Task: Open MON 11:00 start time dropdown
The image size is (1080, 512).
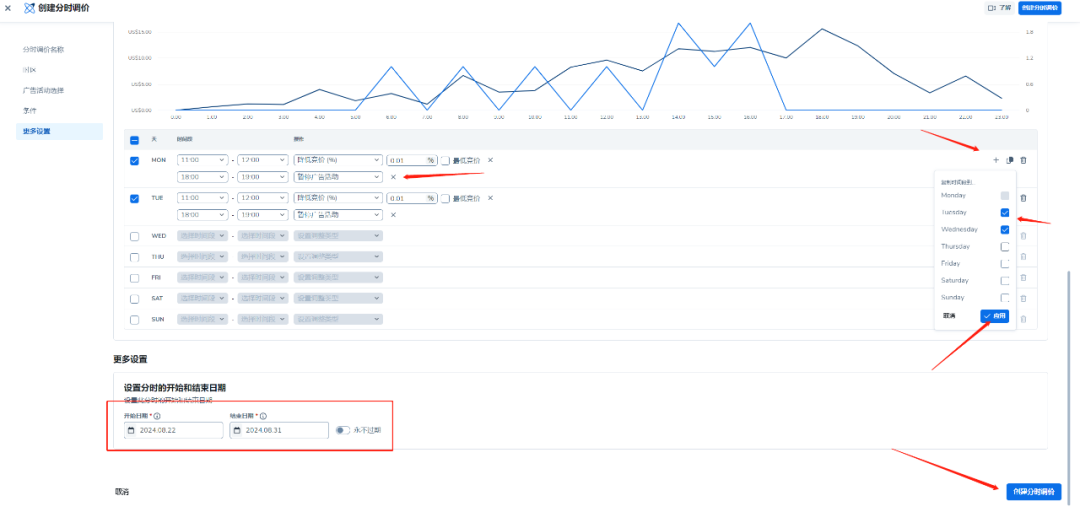Action: pyautogui.click(x=202, y=160)
